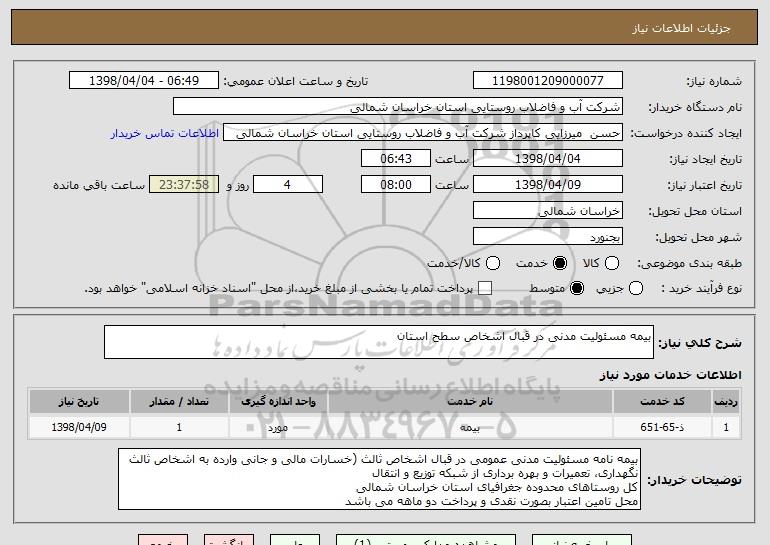The width and height of the screenshot is (770, 545).
Task: Click the need number field 1198001209000077
Action: point(548,81)
